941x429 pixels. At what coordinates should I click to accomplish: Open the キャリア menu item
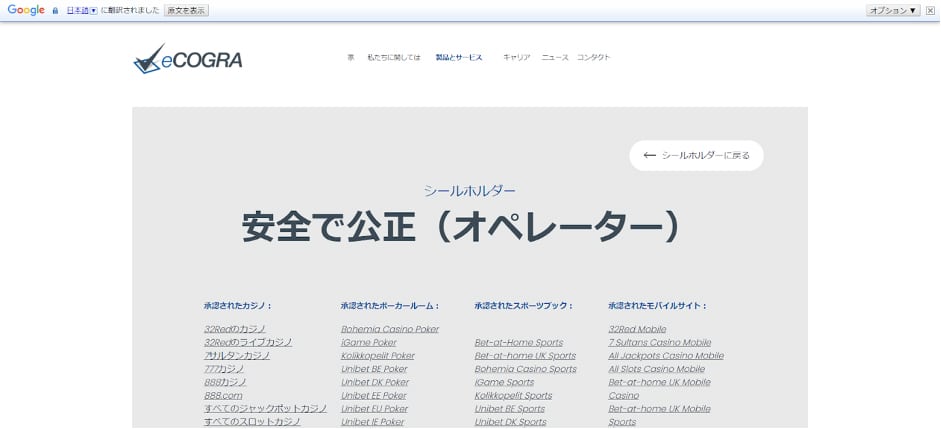click(517, 58)
